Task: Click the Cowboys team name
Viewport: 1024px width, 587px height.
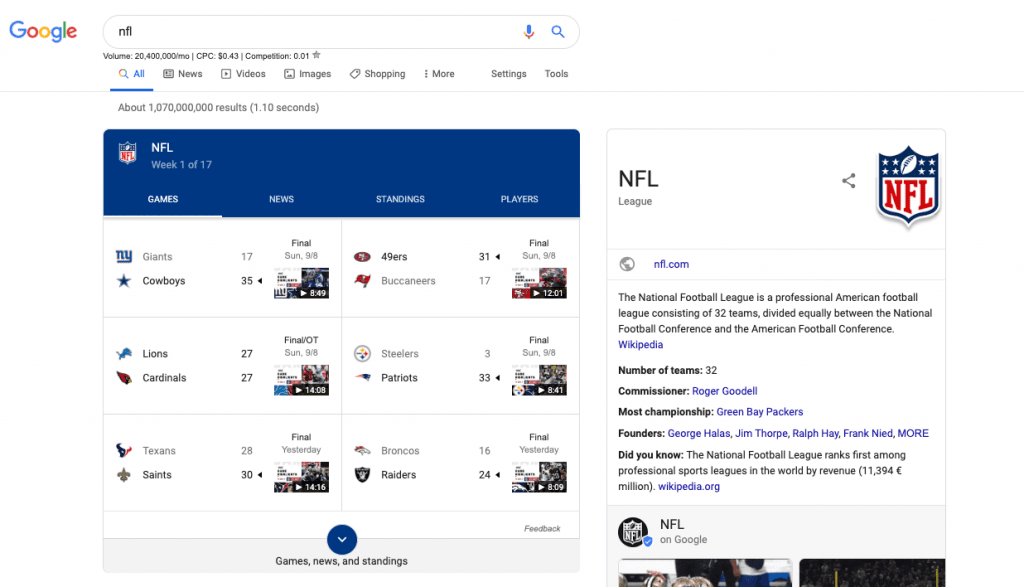Action: click(x=164, y=281)
